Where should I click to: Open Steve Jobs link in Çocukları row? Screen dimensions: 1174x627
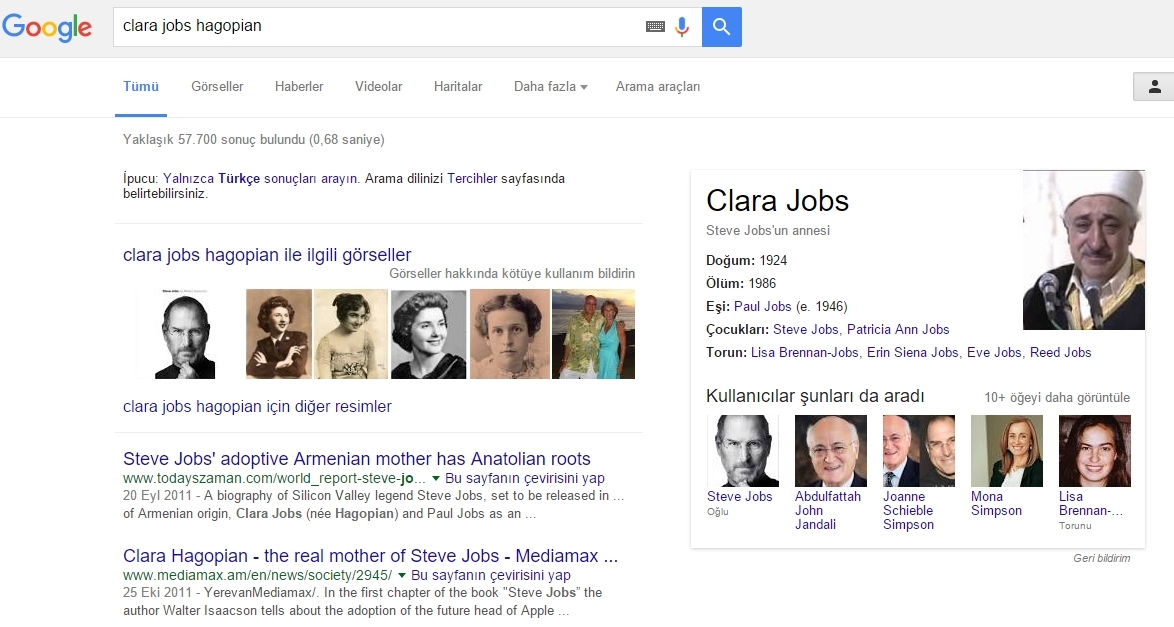point(806,330)
